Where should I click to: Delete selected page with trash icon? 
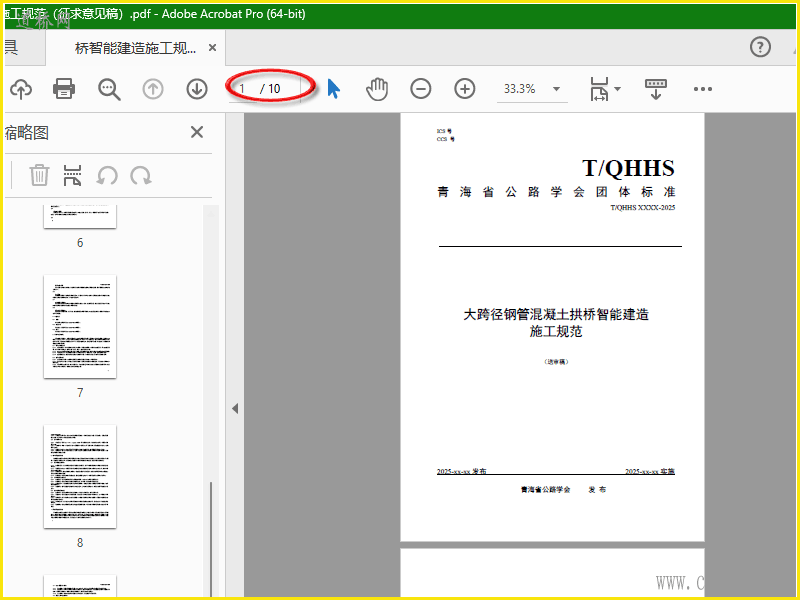point(39,176)
